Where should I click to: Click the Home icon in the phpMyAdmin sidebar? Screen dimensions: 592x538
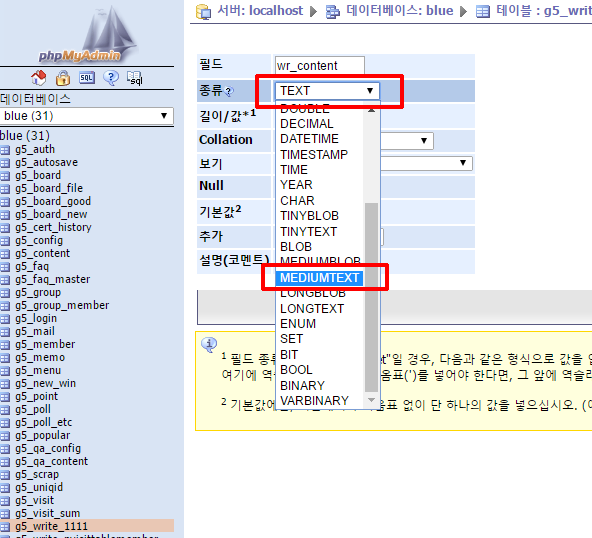[39, 78]
